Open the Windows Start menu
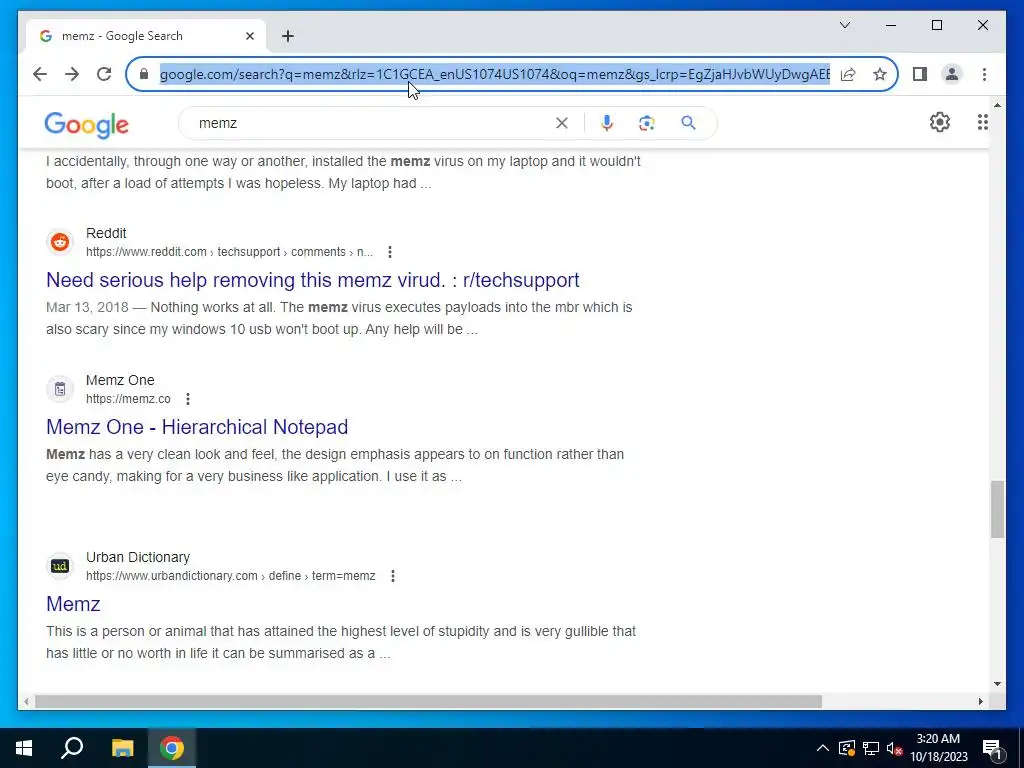1024x768 pixels. click(x=24, y=748)
